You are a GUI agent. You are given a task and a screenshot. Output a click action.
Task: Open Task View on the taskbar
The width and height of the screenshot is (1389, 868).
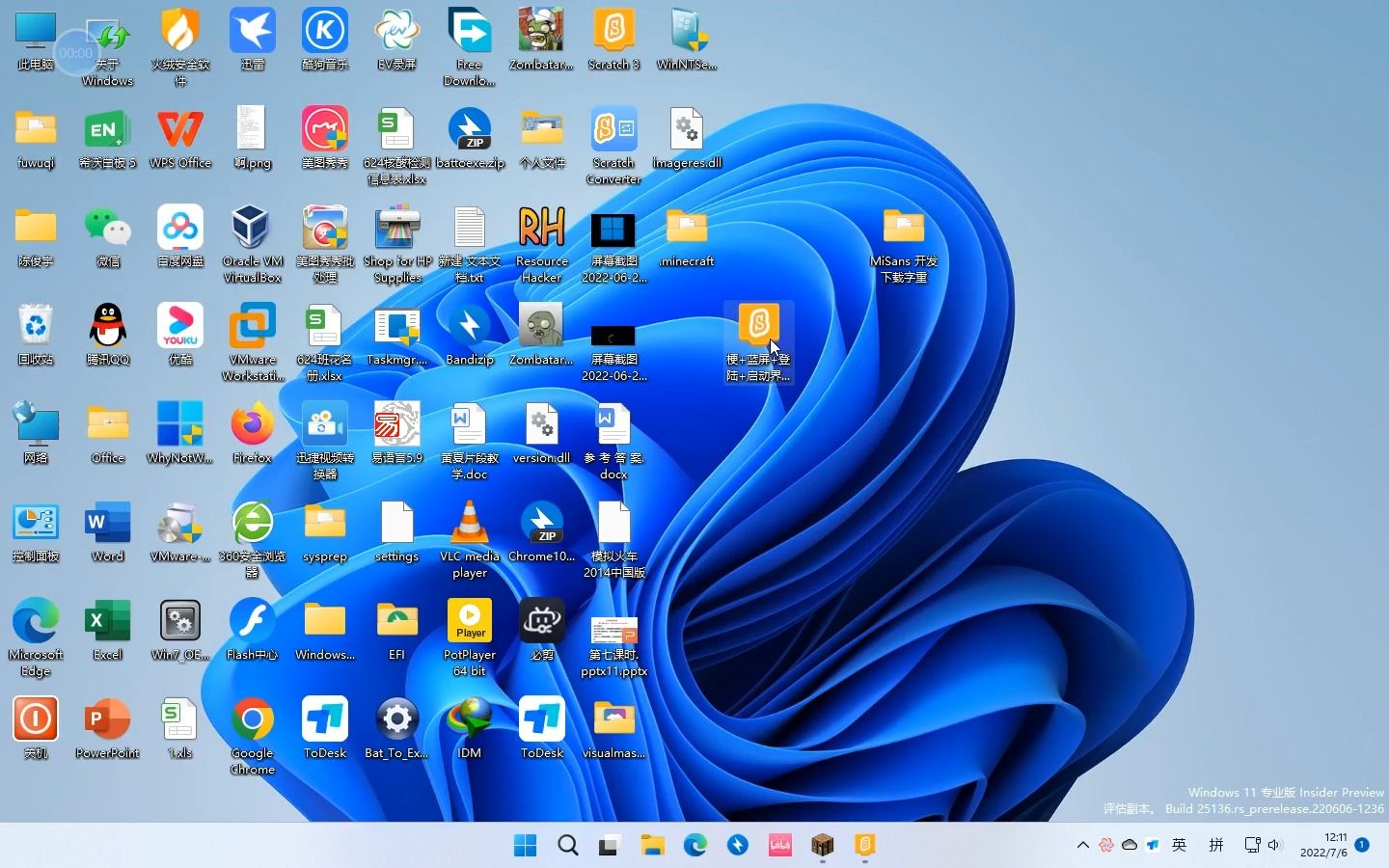click(609, 846)
